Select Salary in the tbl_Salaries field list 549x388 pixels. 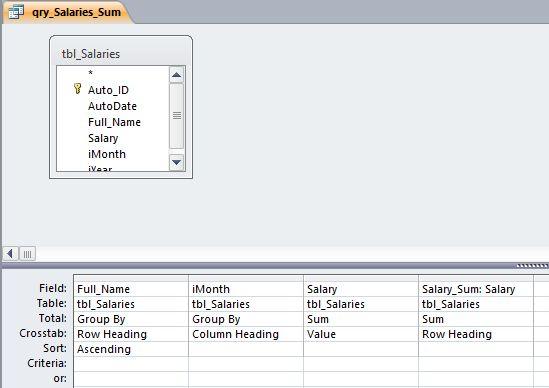103,138
